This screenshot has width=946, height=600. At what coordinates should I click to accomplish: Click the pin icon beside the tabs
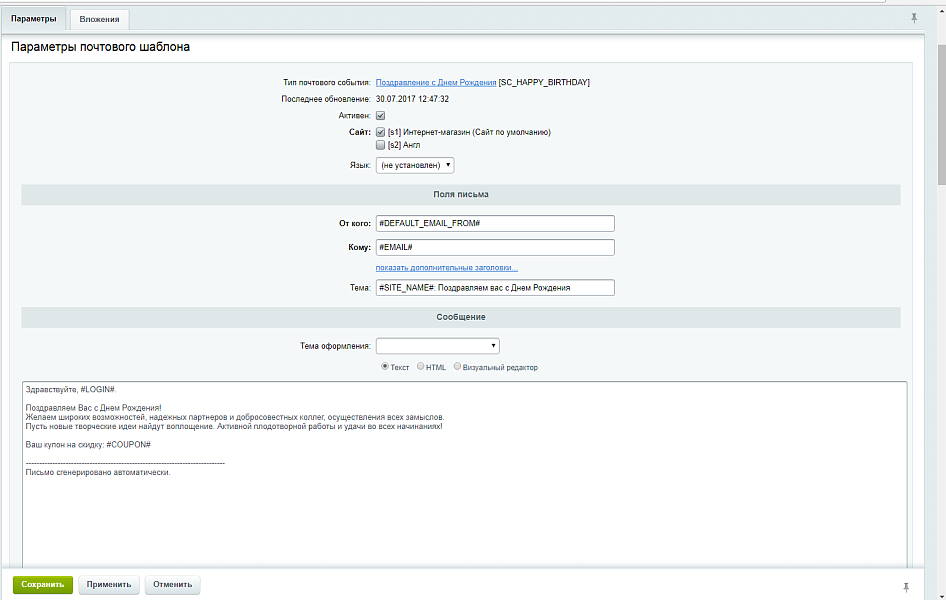pyautogui.click(x=913, y=18)
